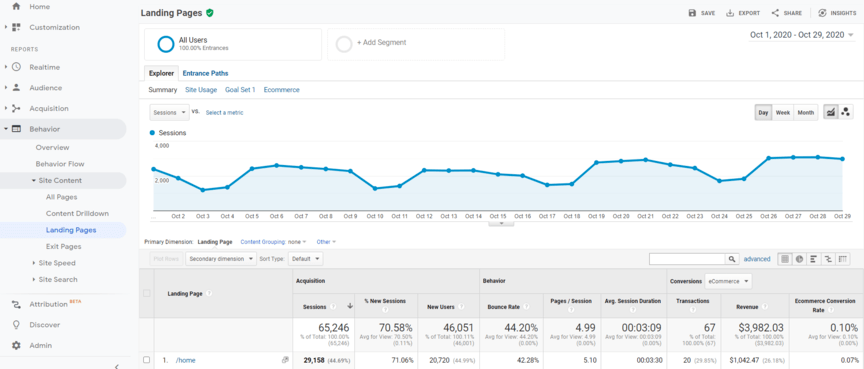864x369 pixels.
Task: Open Behavior Flow report
Action: point(60,164)
